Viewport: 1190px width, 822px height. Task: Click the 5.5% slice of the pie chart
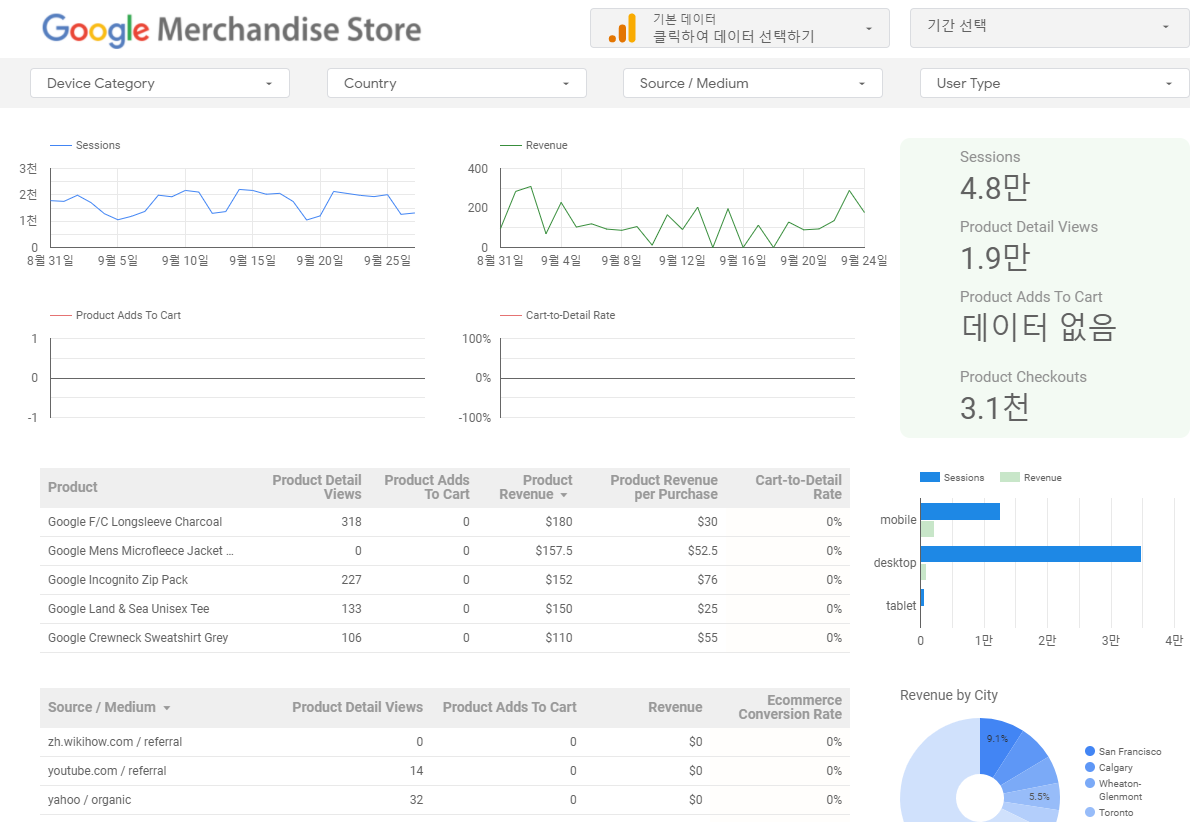pos(1037,797)
